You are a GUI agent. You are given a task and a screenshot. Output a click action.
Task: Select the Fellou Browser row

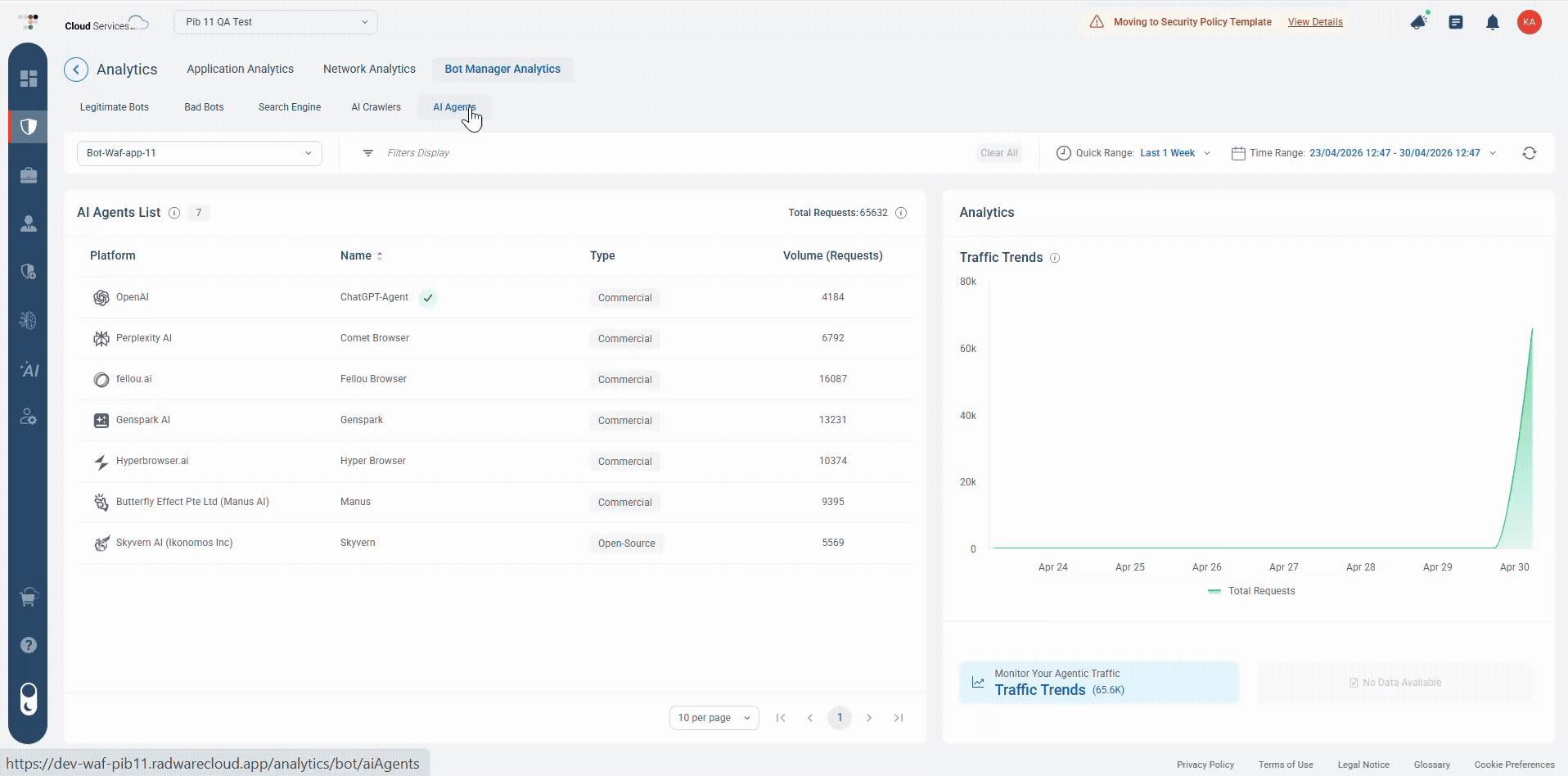click(496, 380)
